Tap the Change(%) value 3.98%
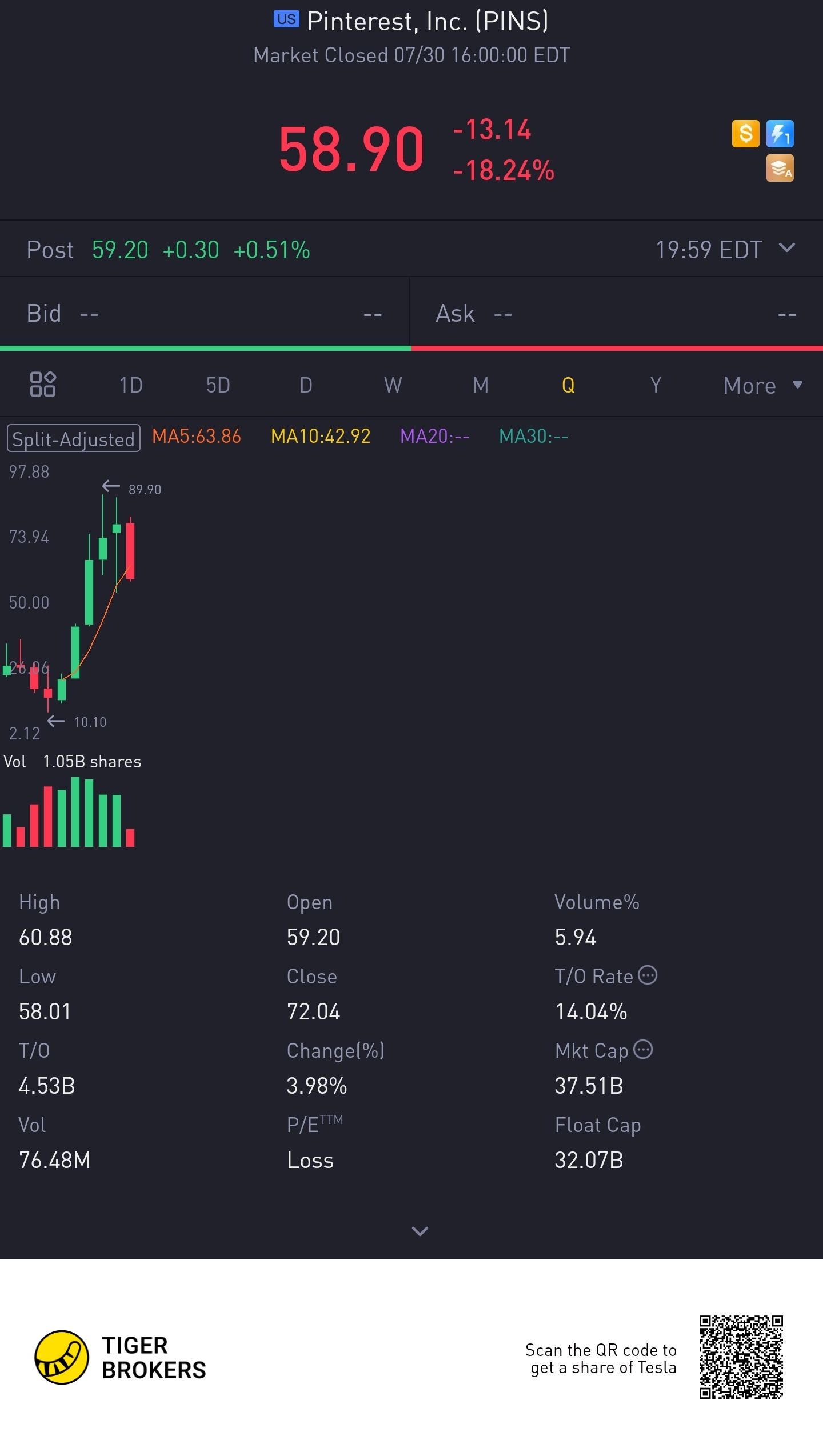This screenshot has height=1456, width=823. tap(317, 1086)
